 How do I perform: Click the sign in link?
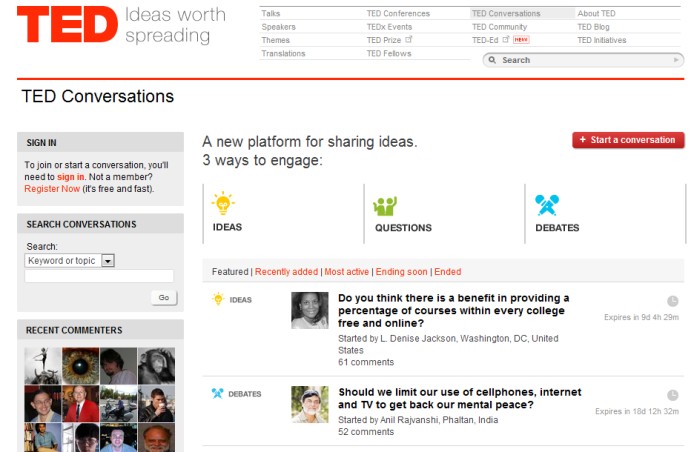pos(70,177)
